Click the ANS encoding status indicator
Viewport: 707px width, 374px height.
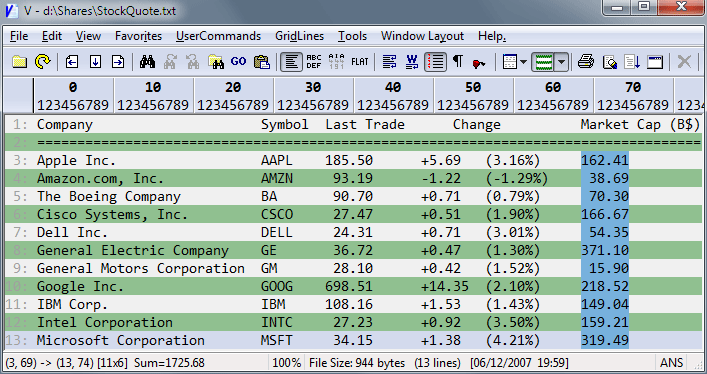pos(671,363)
